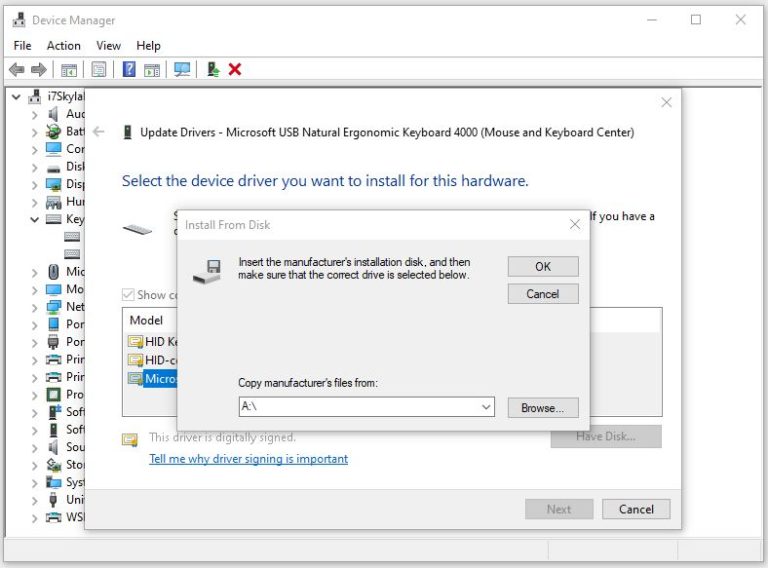Image resolution: width=768 pixels, height=568 pixels.
Task: Click the Browse... button
Action: coord(543,408)
